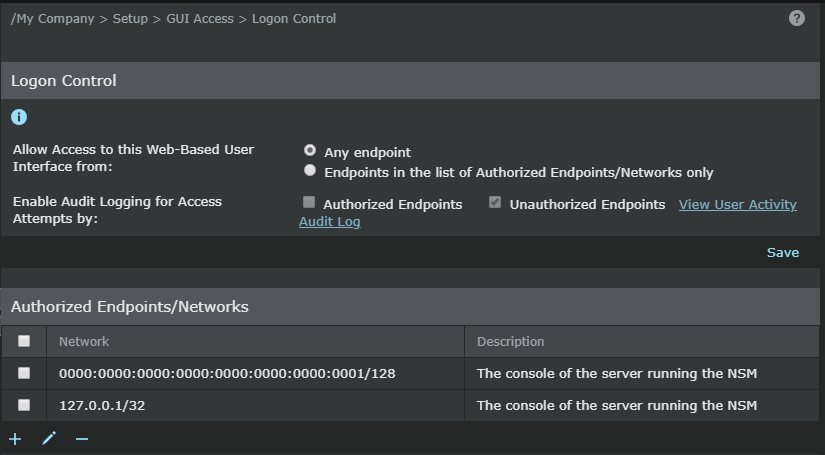The width and height of the screenshot is (825, 455).
Task: Click Enable Audit Logging for Access Attempts label
Action: (117, 210)
